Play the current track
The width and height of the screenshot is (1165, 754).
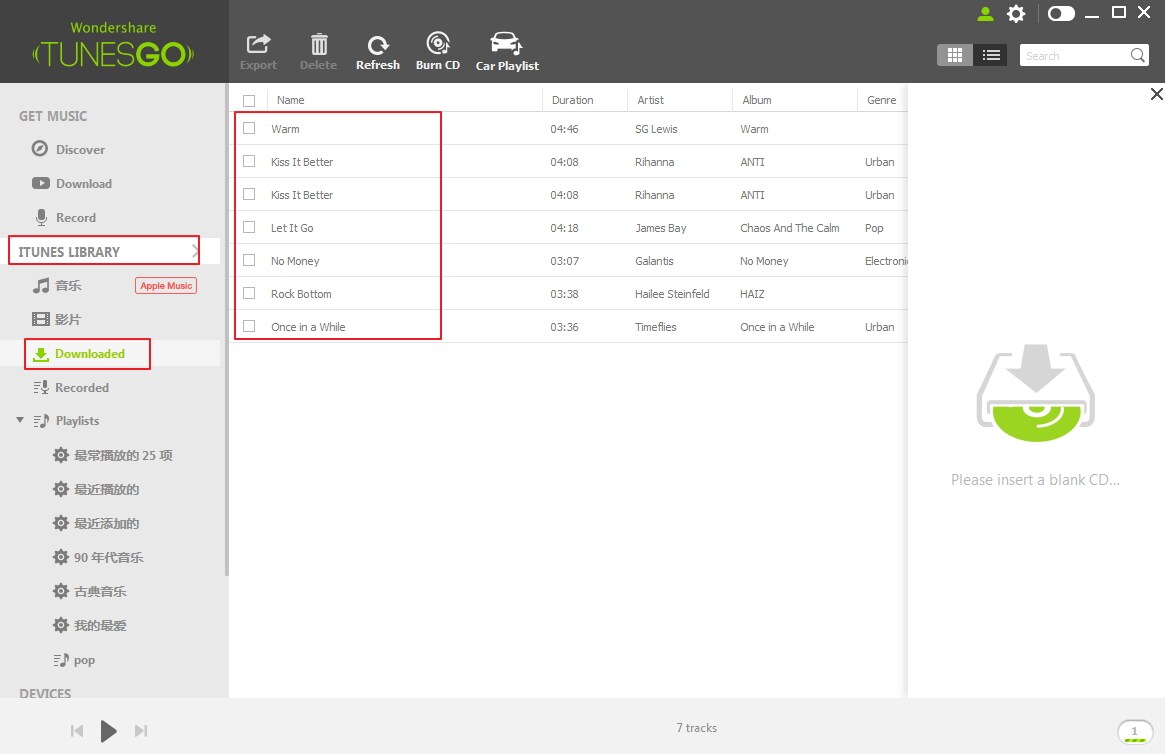pyautogui.click(x=108, y=731)
